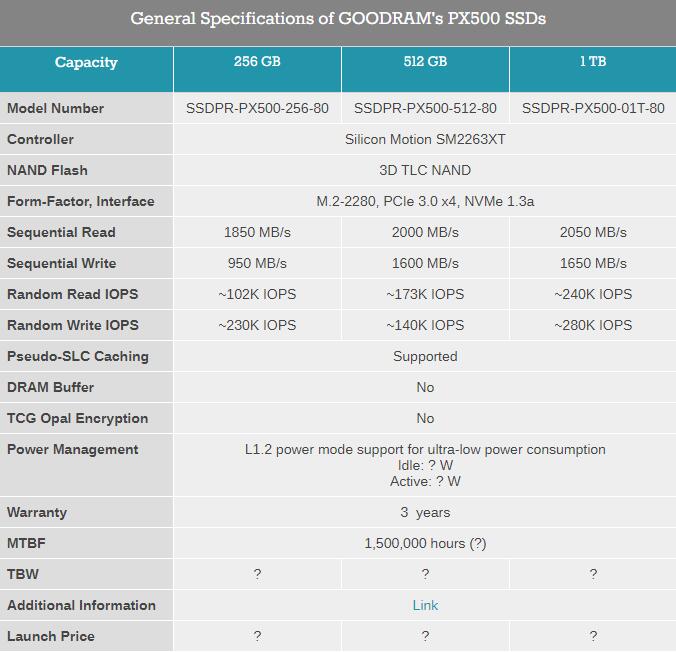Click the TBW '?' under 512 GB
Screen dimensions: 676x652
[425, 574]
